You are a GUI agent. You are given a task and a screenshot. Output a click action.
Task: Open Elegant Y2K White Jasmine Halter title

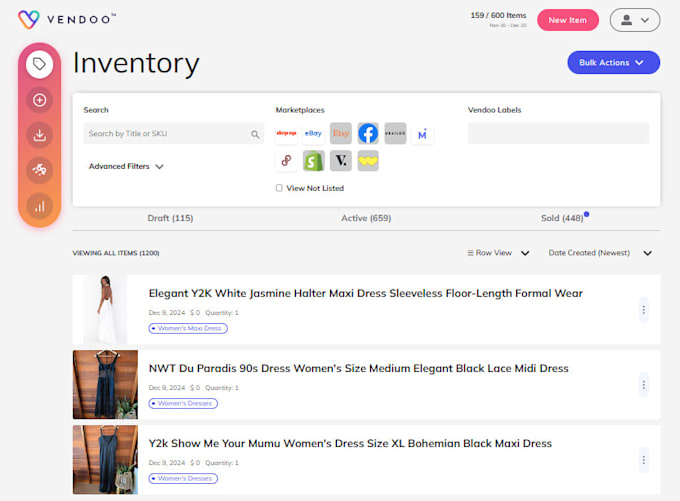pyautogui.click(x=366, y=293)
